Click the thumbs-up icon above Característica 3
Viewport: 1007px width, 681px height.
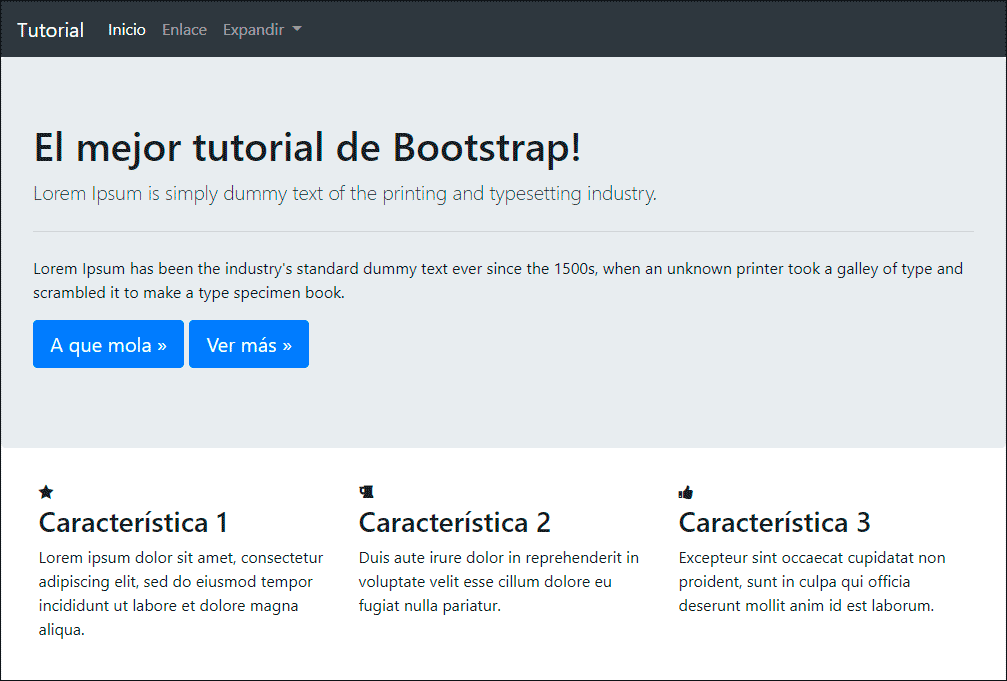pos(686,493)
